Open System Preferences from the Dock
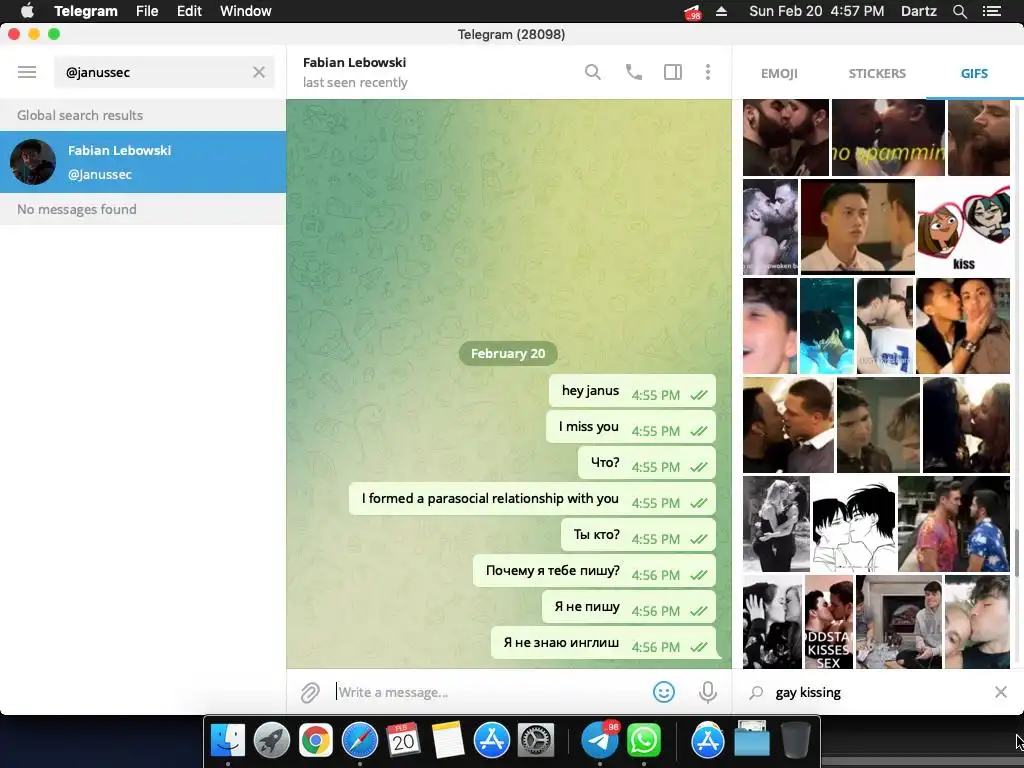 [x=536, y=741]
